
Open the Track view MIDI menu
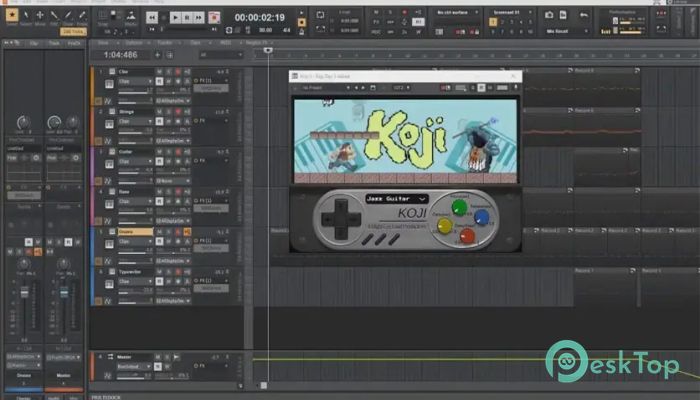pyautogui.click(x=225, y=43)
